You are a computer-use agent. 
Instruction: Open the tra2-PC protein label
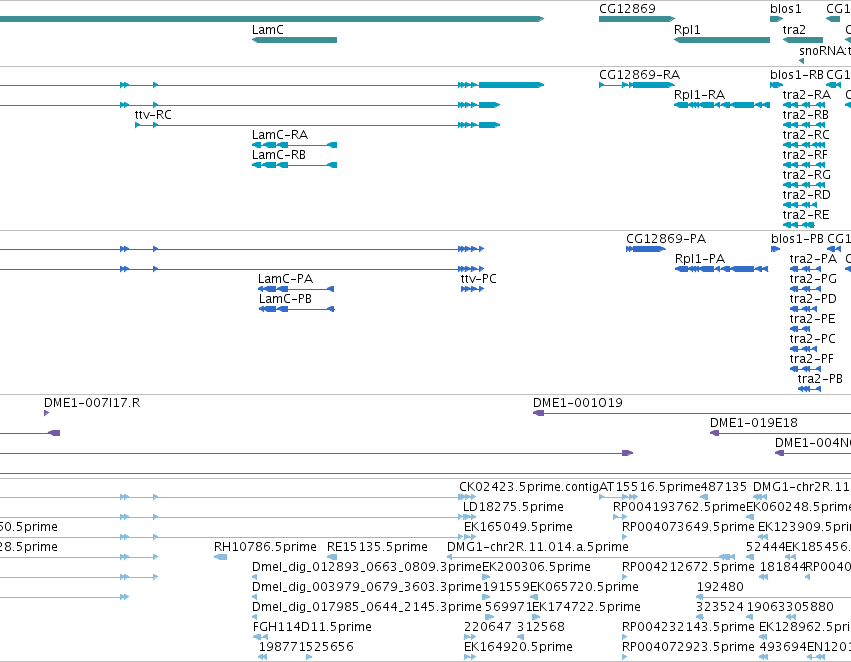point(812,339)
